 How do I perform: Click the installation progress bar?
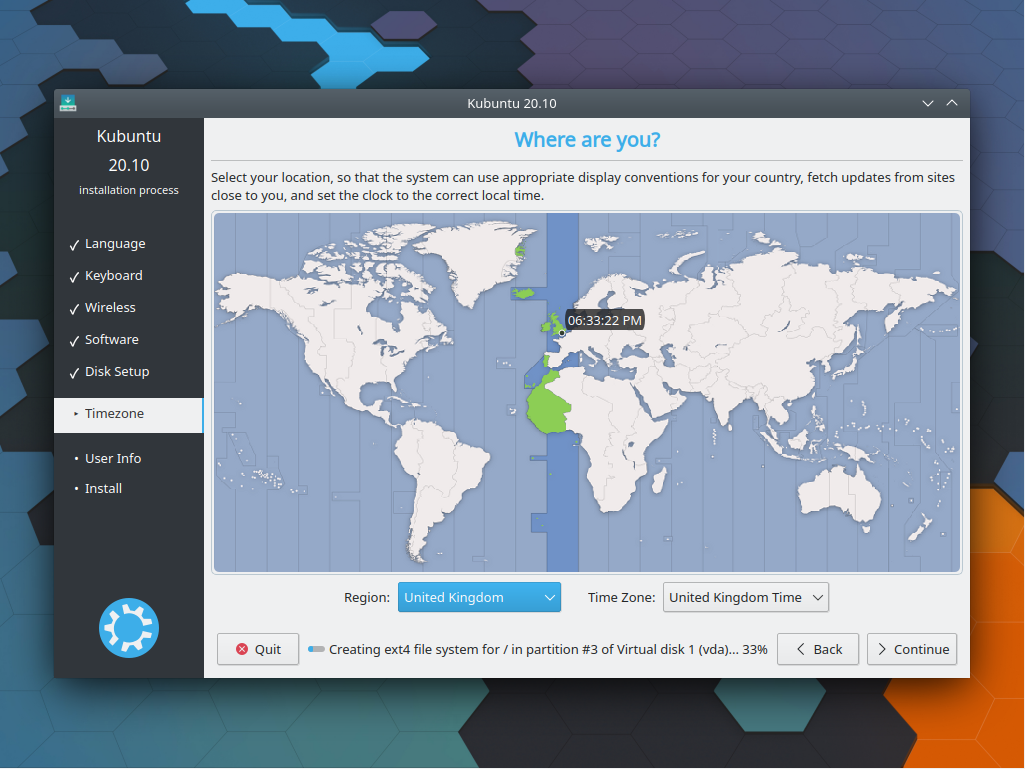pos(316,649)
